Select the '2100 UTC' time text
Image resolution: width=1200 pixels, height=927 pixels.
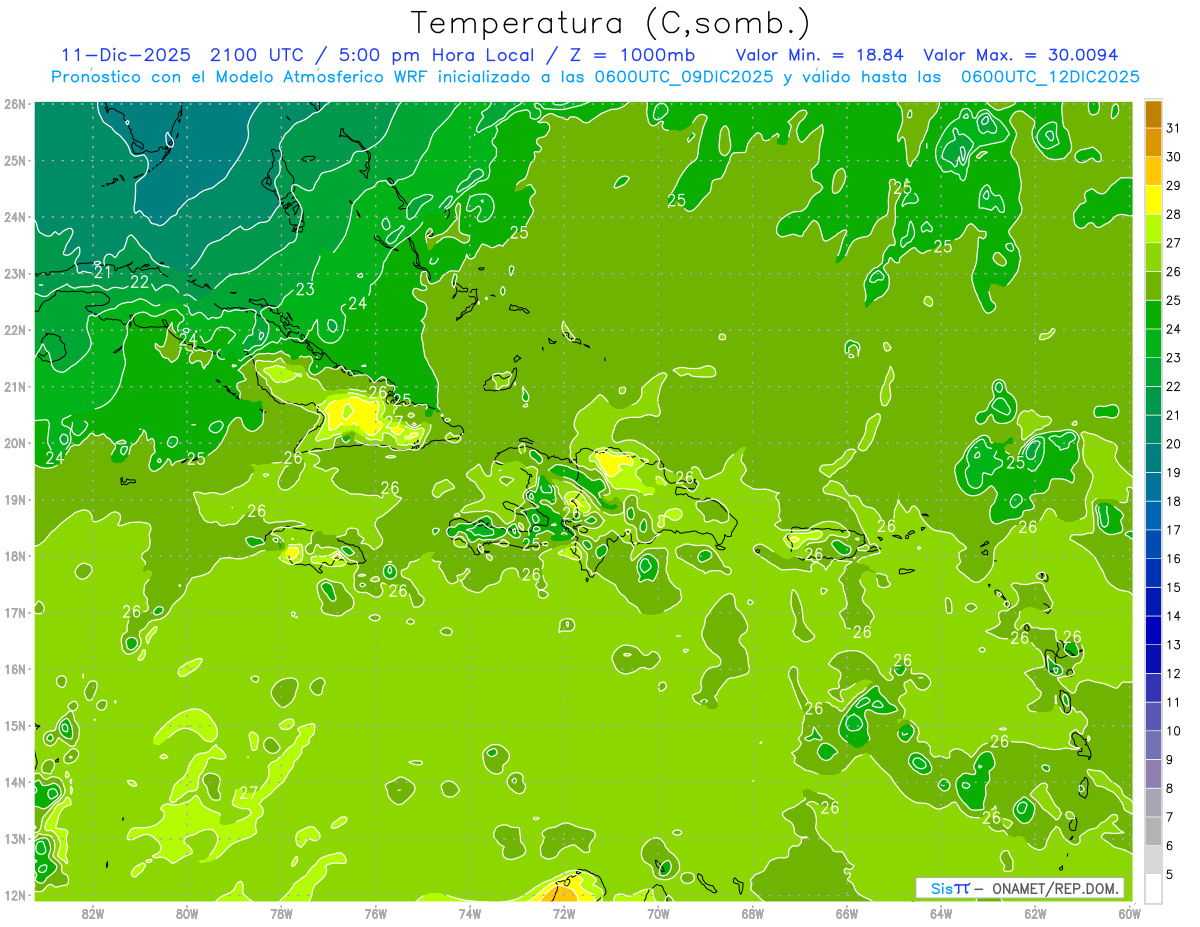pyautogui.click(x=255, y=55)
